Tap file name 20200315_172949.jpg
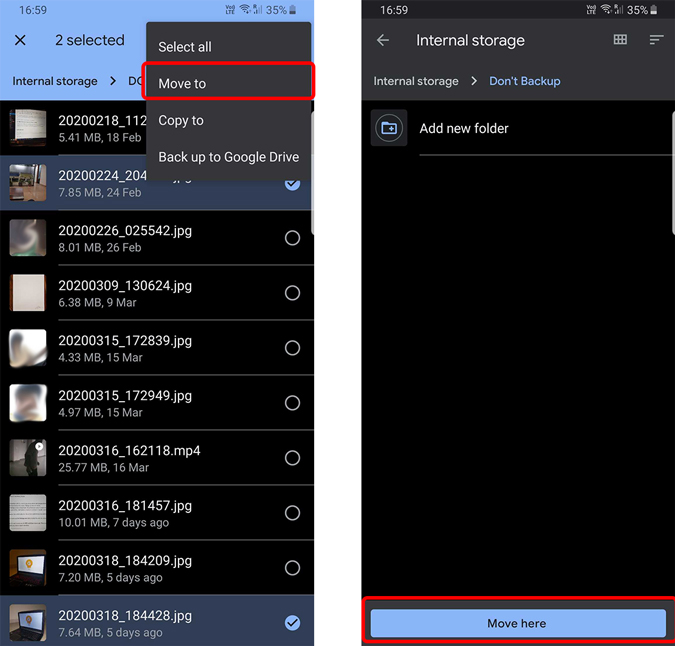Viewport: 675px width, 646px height. pos(125,396)
